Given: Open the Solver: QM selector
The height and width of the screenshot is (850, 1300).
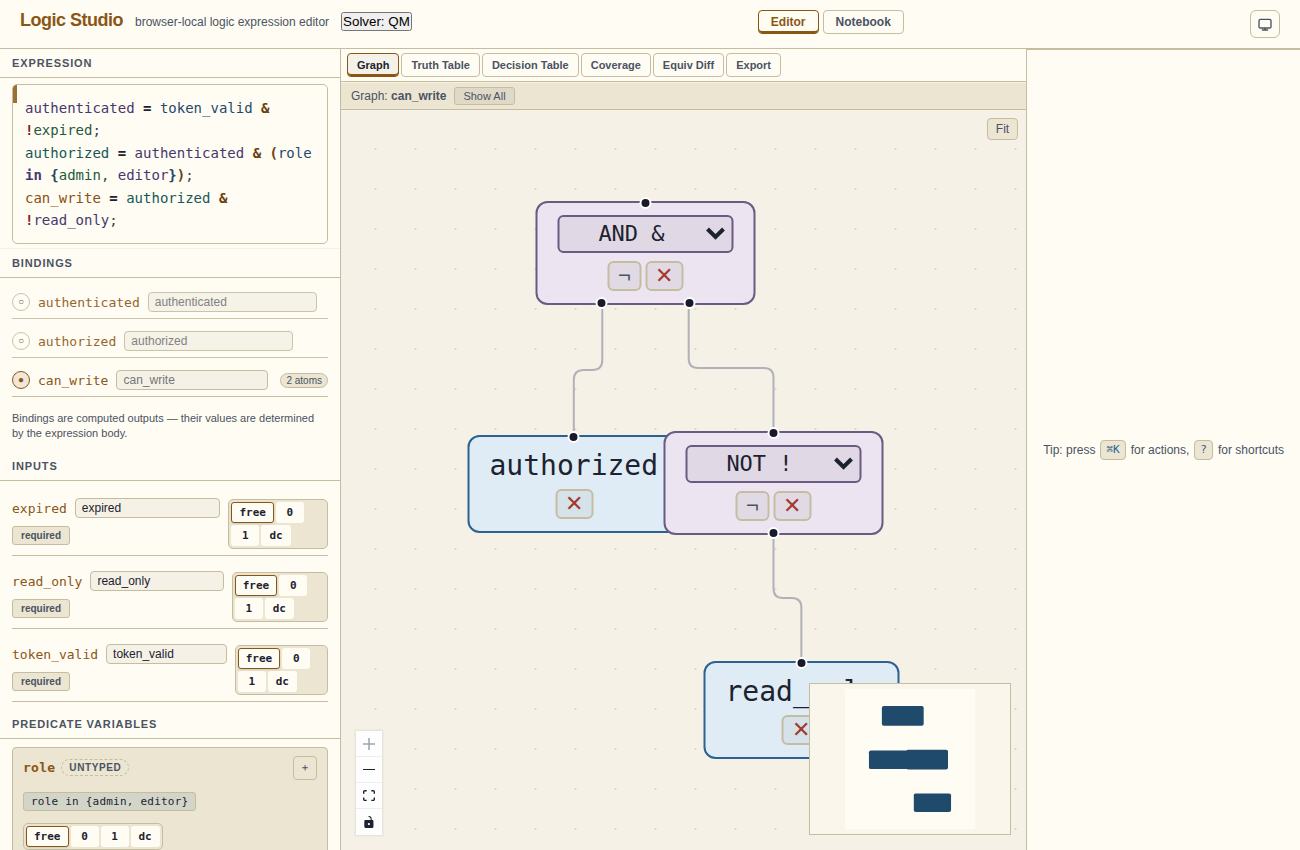Looking at the screenshot, I should pyautogui.click(x=376, y=22).
